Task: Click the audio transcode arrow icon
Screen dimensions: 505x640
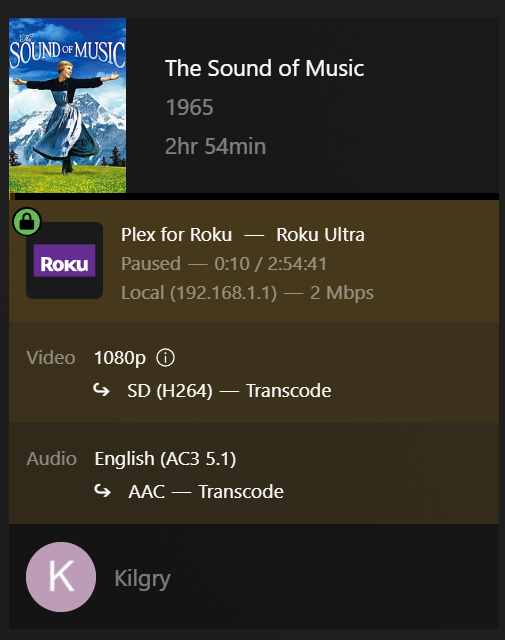Action: (x=102, y=491)
